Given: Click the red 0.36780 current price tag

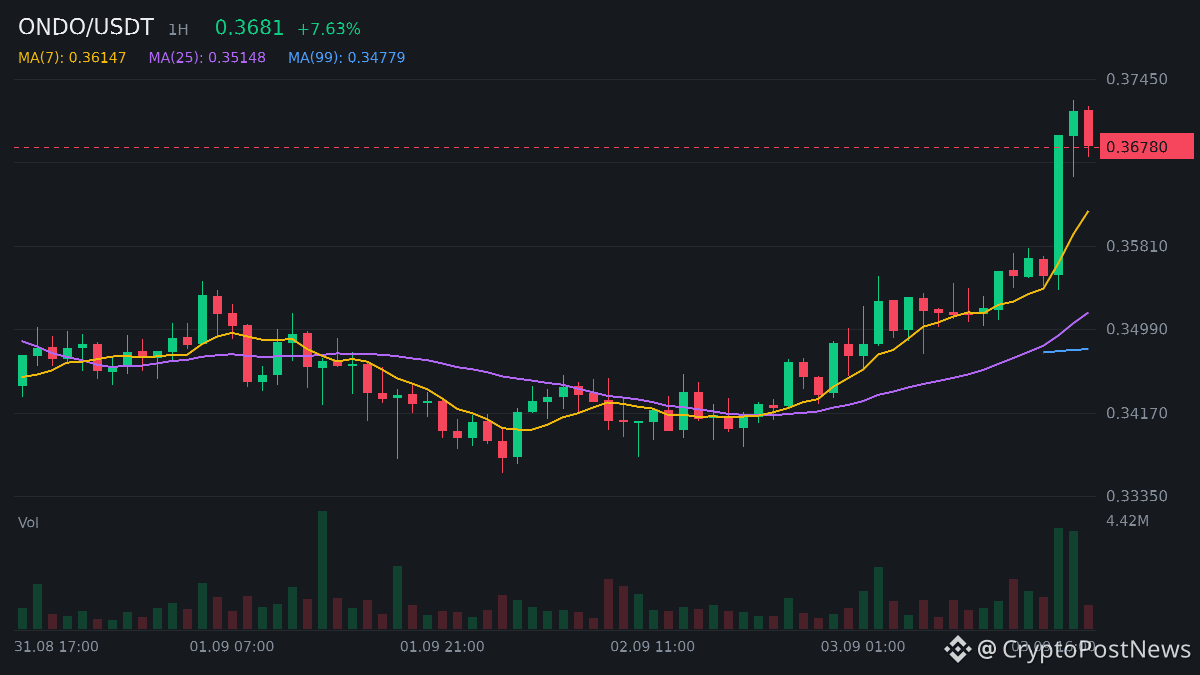Looking at the screenshot, I should tap(1147, 147).
